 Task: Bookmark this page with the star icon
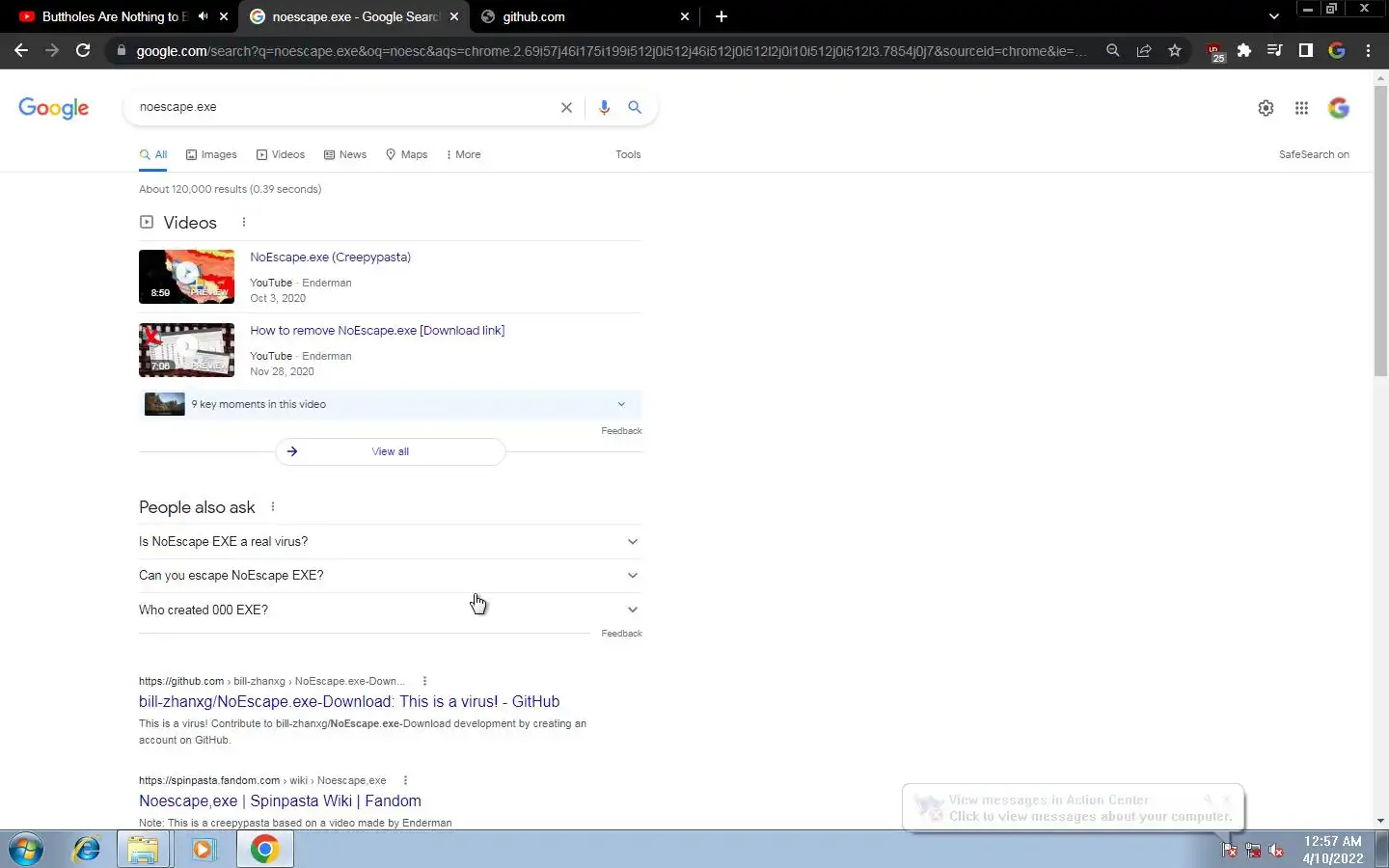click(1175, 50)
